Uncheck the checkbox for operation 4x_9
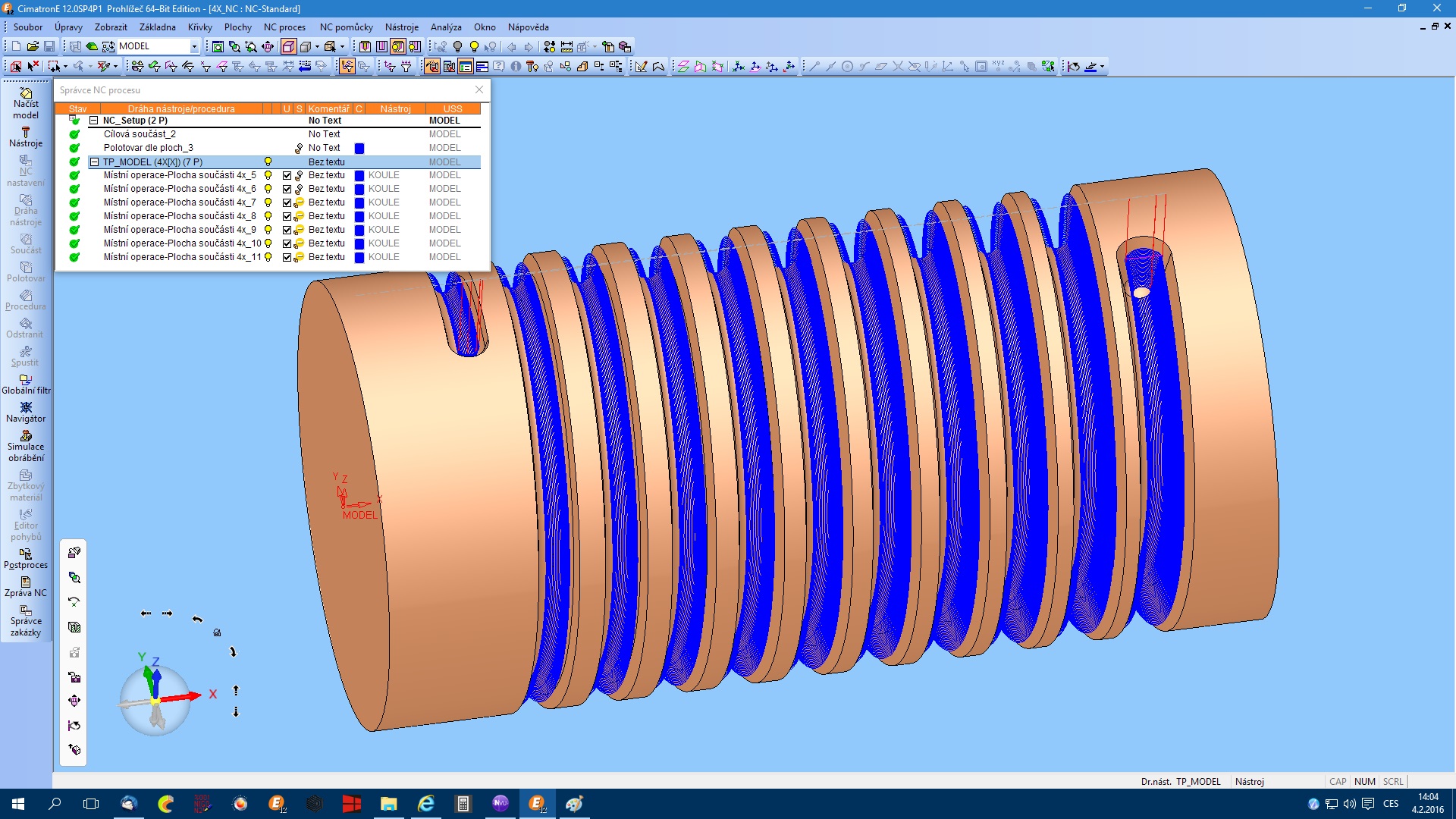 [x=287, y=230]
